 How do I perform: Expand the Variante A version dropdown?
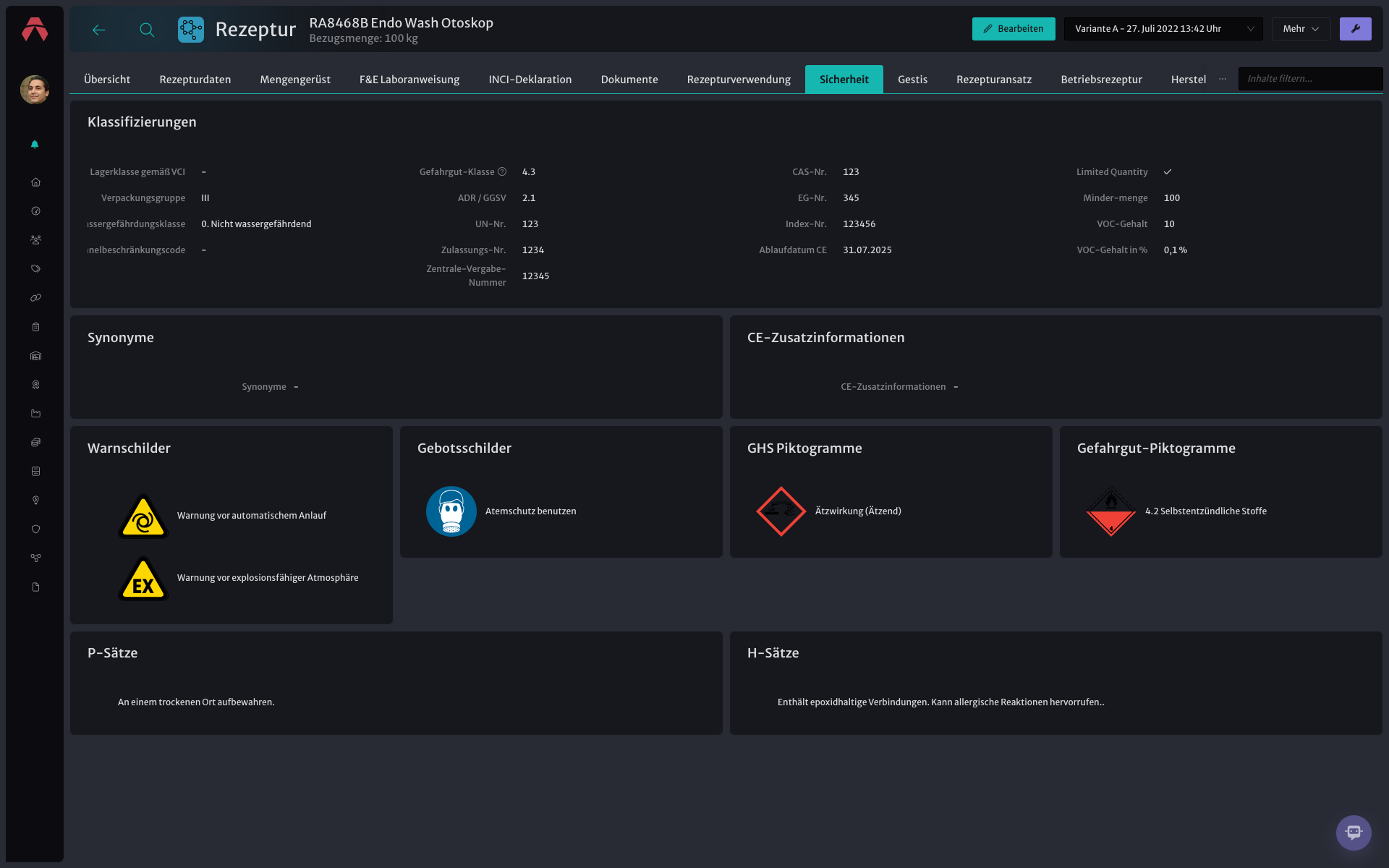tap(1163, 29)
